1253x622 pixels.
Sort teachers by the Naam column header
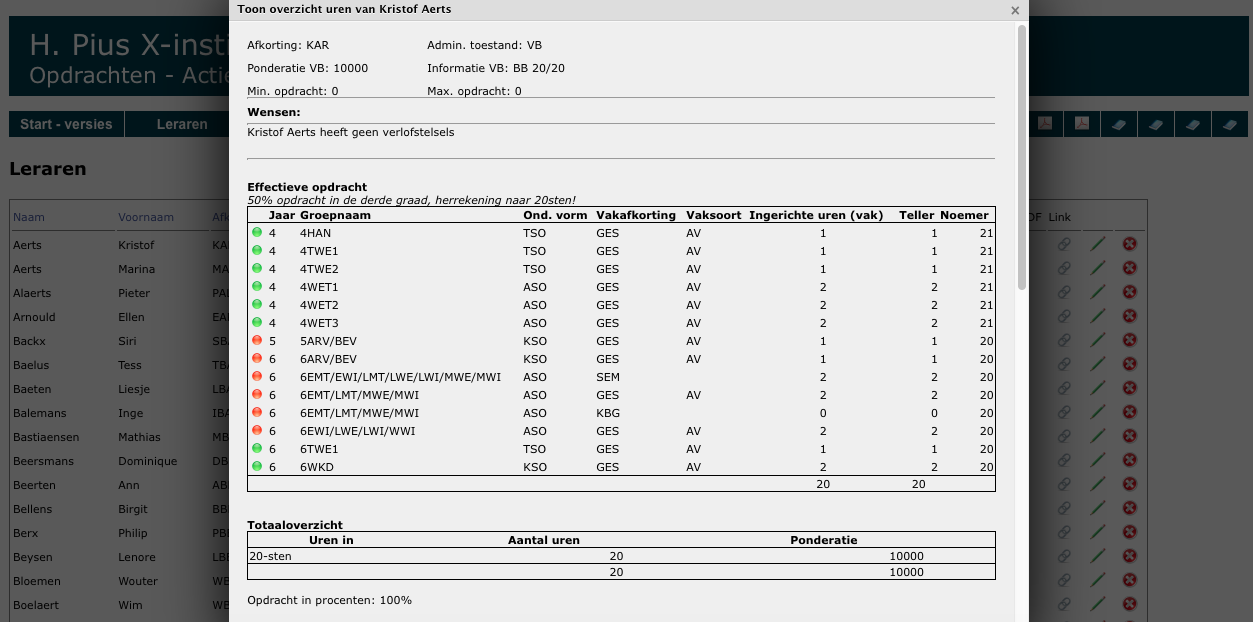point(29,217)
